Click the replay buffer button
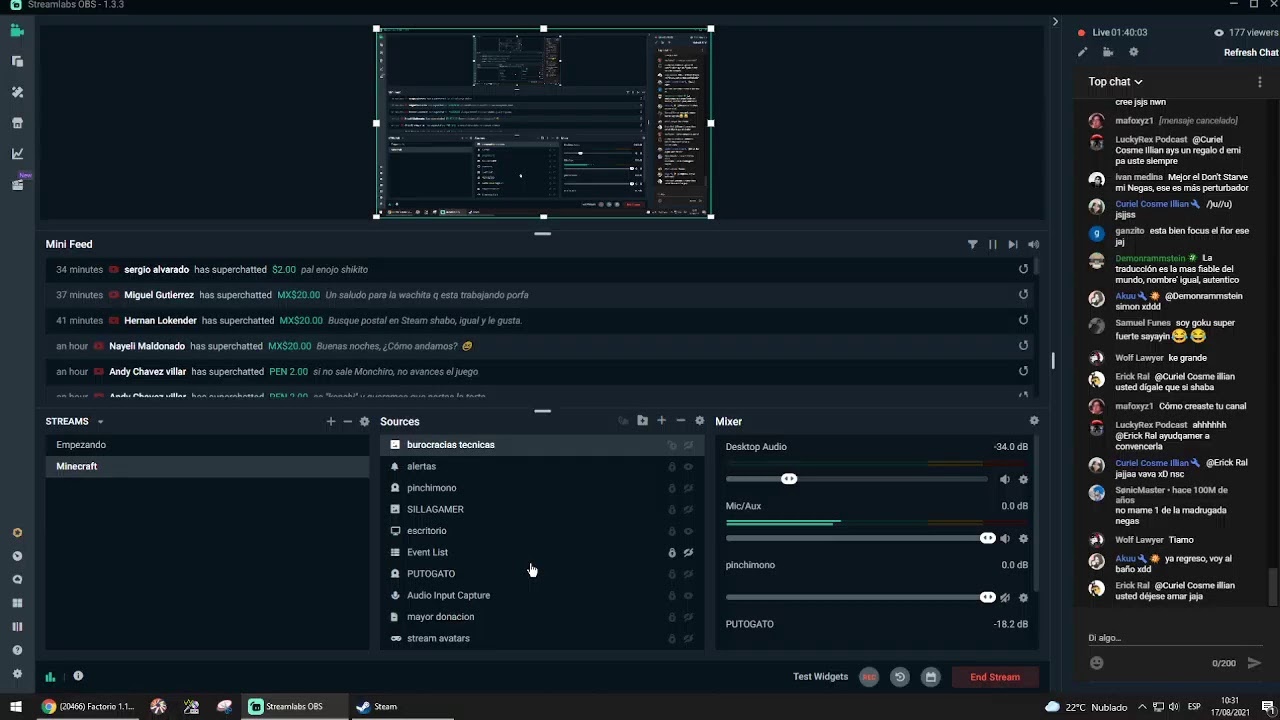1280x720 pixels. click(x=899, y=677)
